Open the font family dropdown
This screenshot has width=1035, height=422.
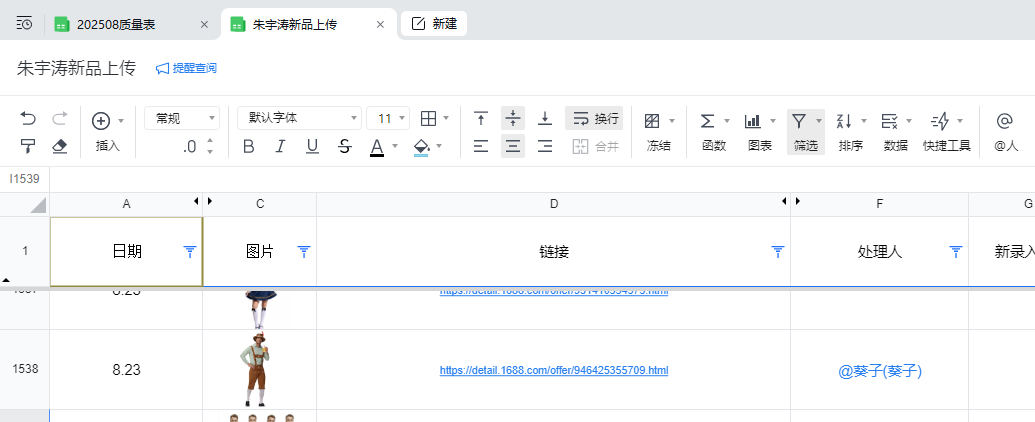pos(299,119)
